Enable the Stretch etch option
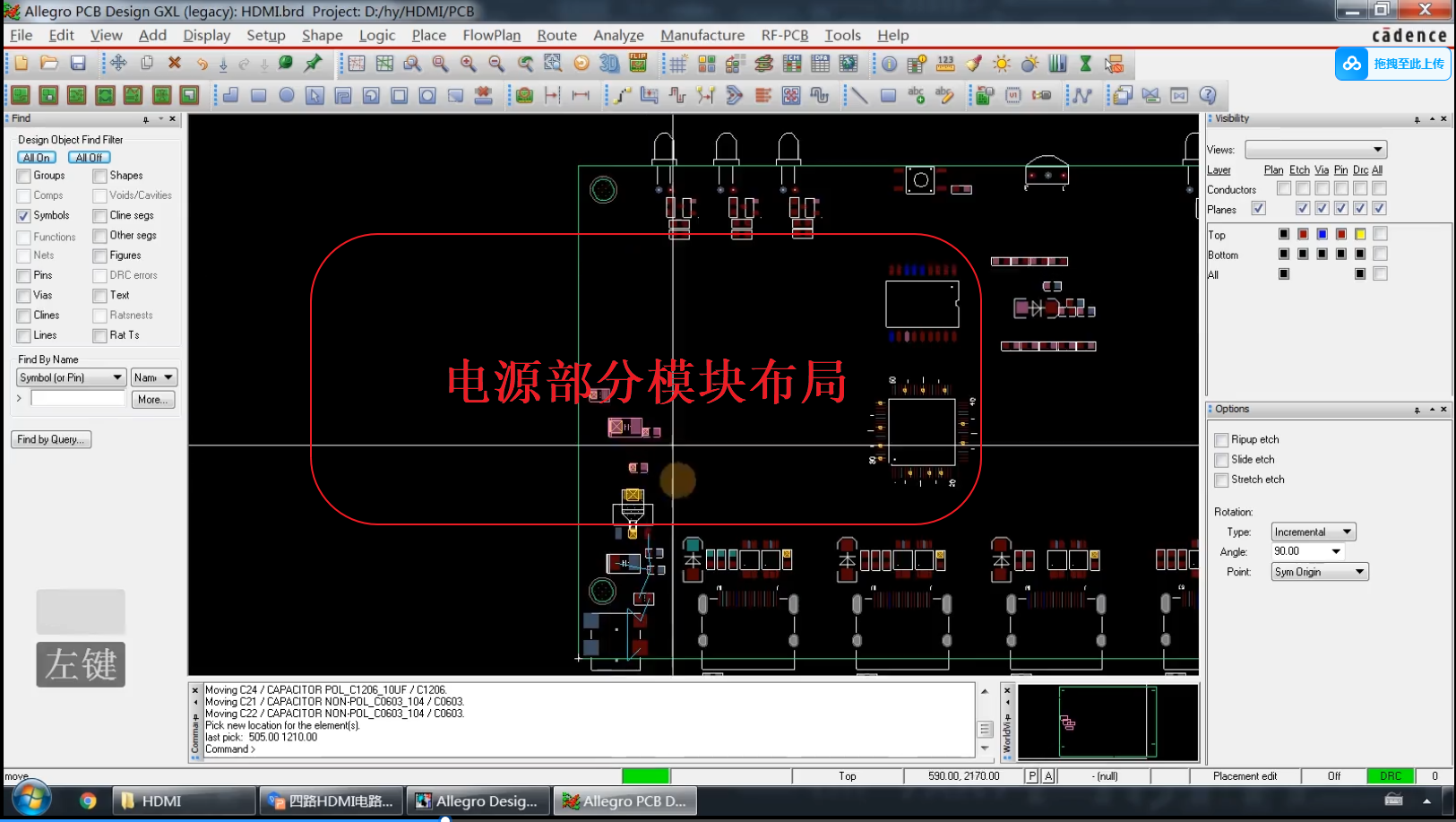The height and width of the screenshot is (822, 1456). coord(1221,480)
